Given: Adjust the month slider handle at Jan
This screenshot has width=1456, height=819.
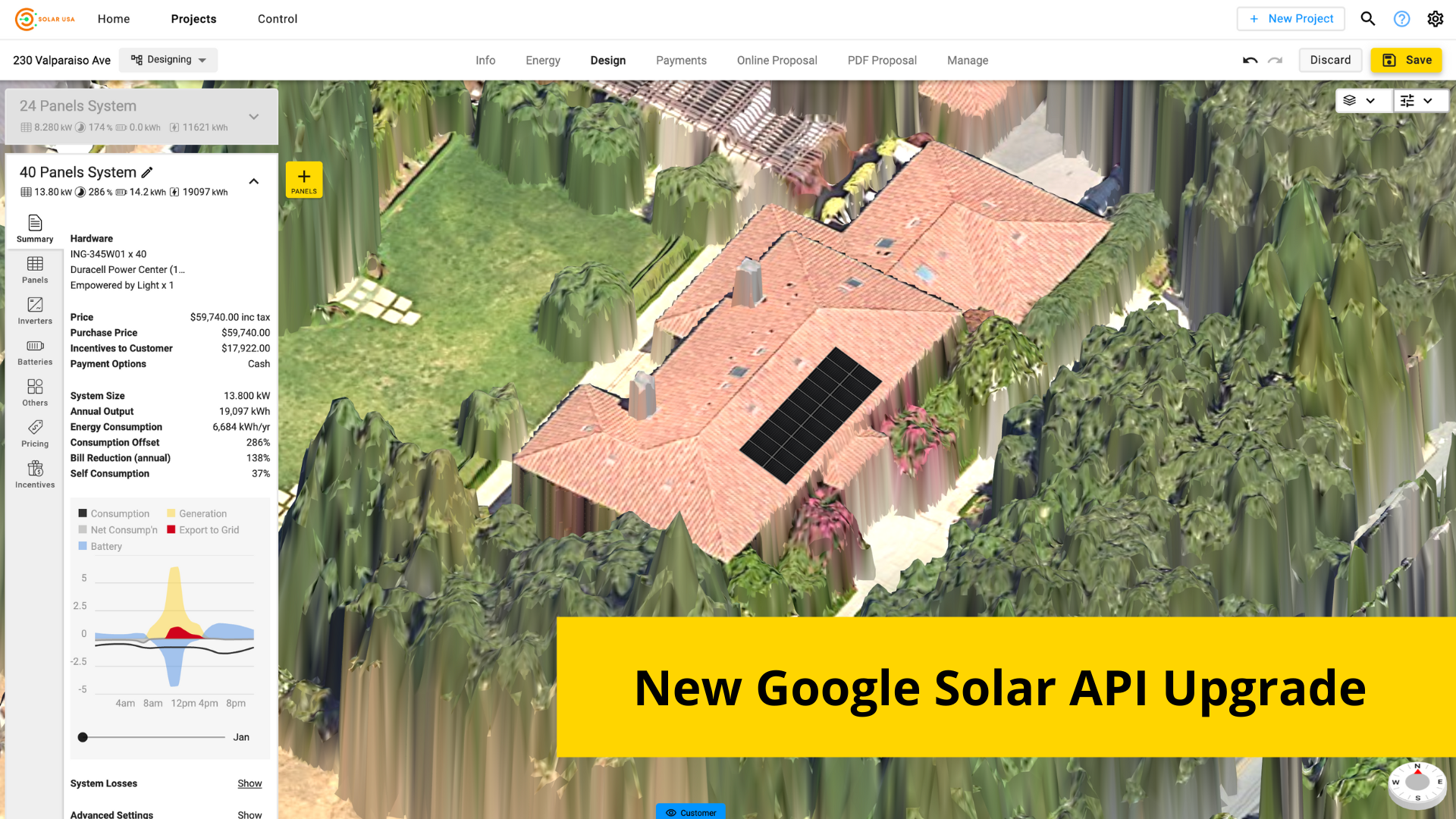Looking at the screenshot, I should click(83, 737).
